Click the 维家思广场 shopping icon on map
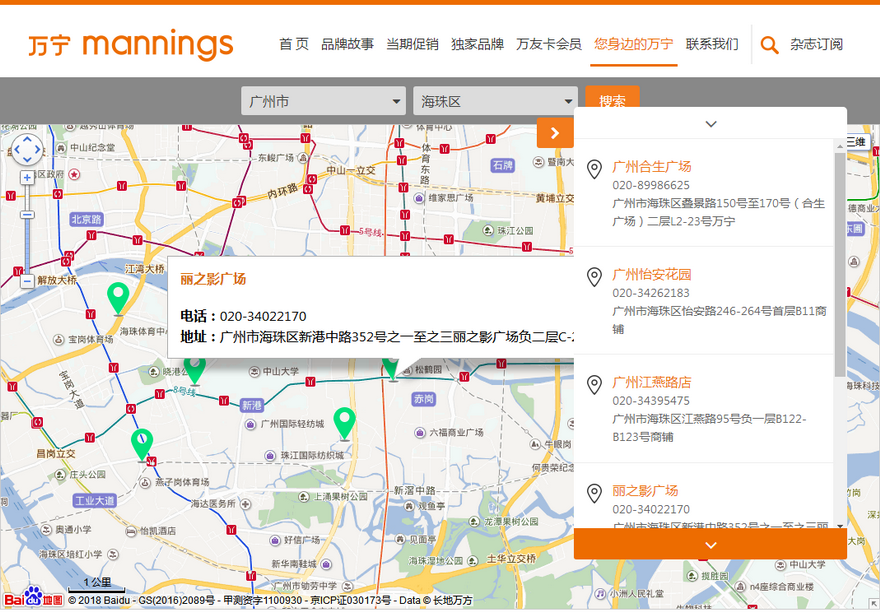The width and height of the screenshot is (880, 613). tap(419, 198)
